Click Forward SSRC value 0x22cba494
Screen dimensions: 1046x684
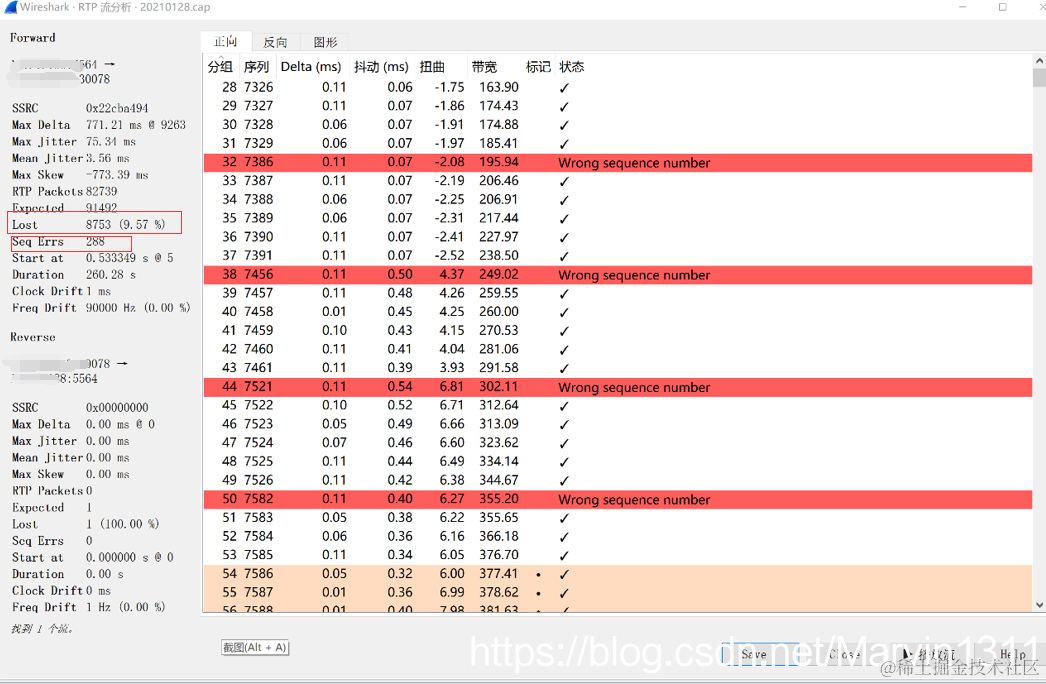(x=117, y=108)
